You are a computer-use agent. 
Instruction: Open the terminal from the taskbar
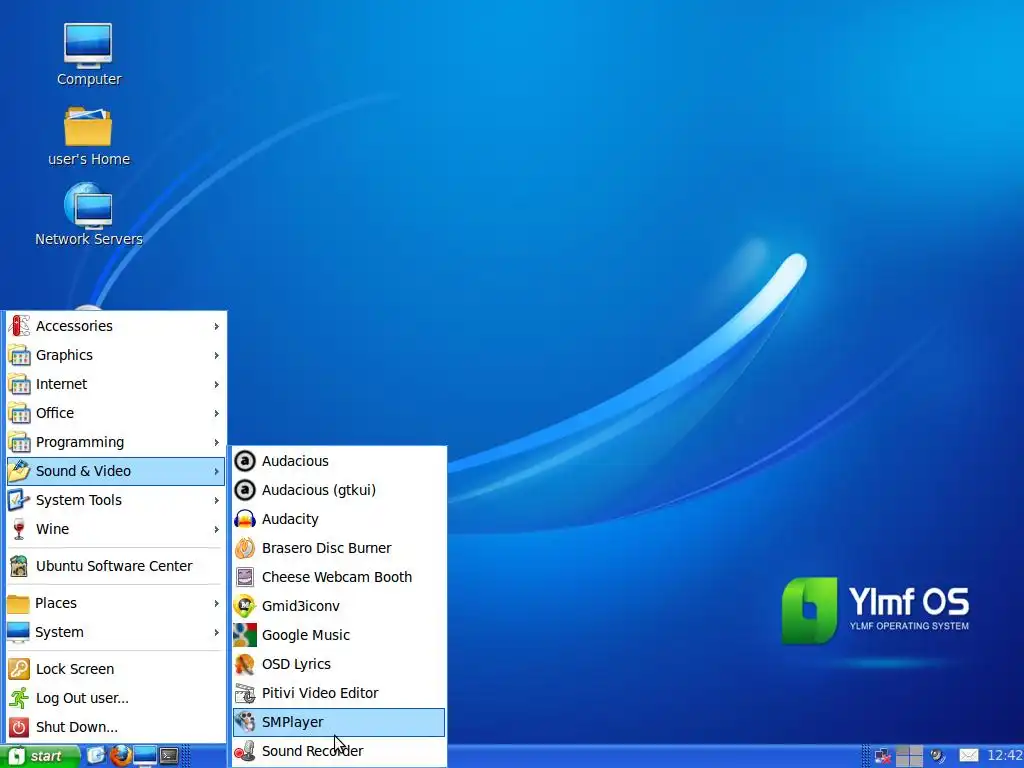tap(169, 756)
